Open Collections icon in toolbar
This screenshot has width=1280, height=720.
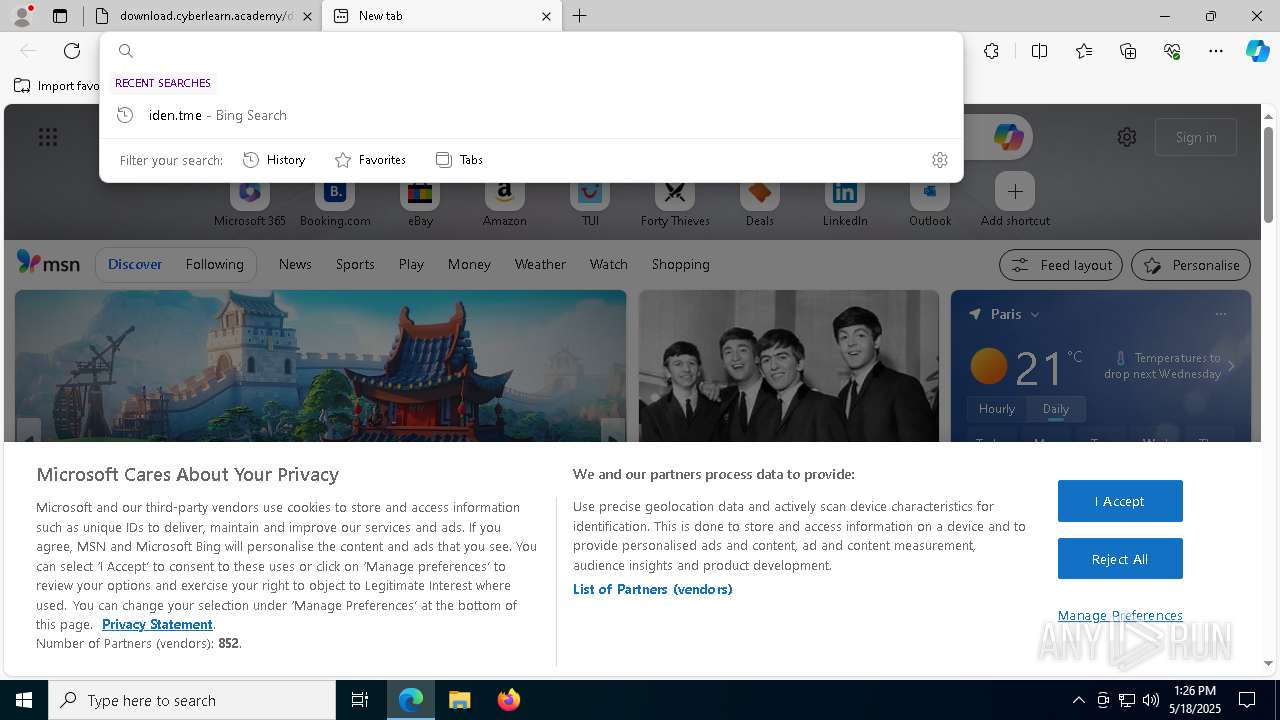[x=1128, y=51]
